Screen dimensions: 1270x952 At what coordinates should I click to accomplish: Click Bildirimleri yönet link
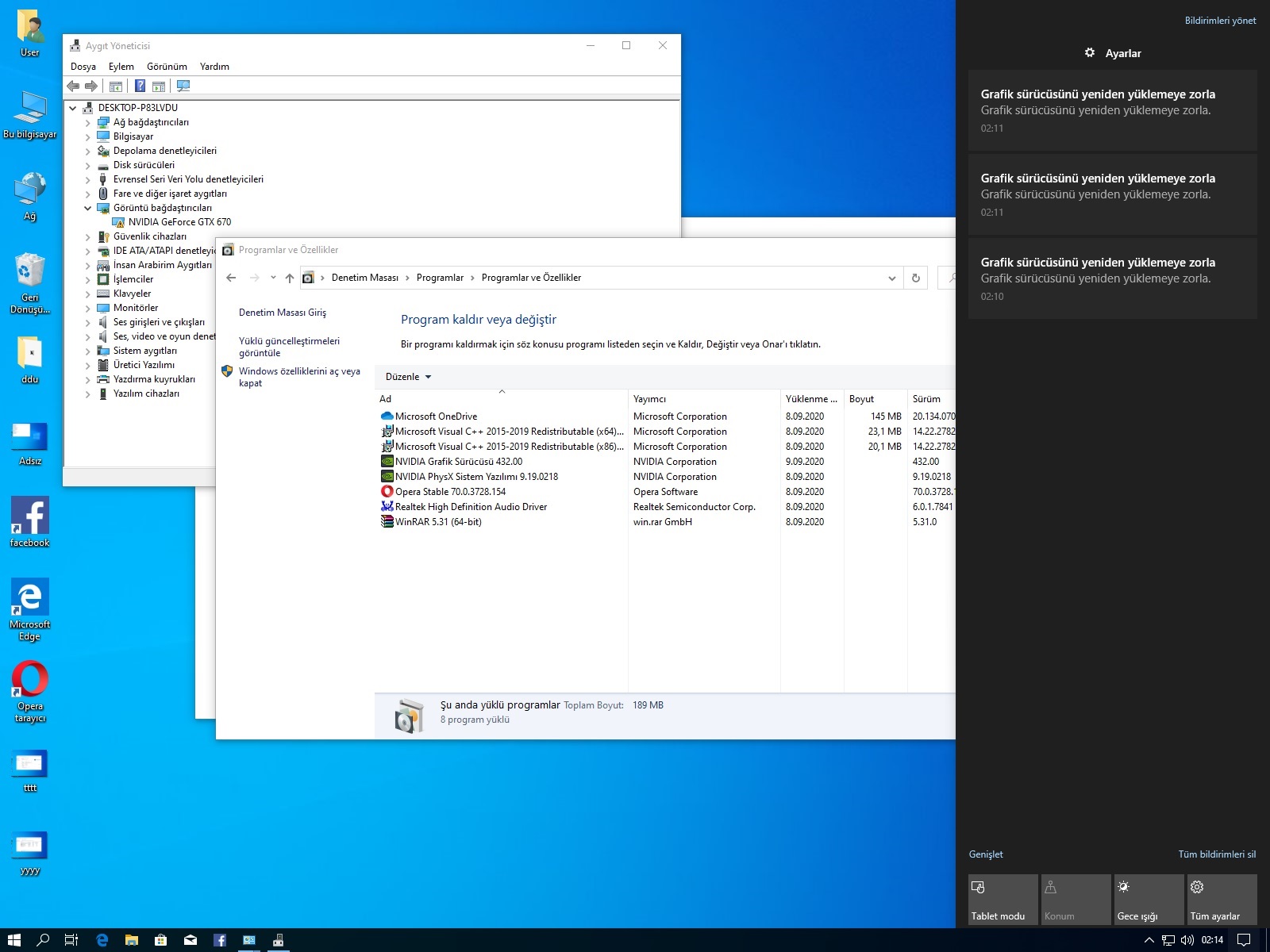[x=1220, y=21]
